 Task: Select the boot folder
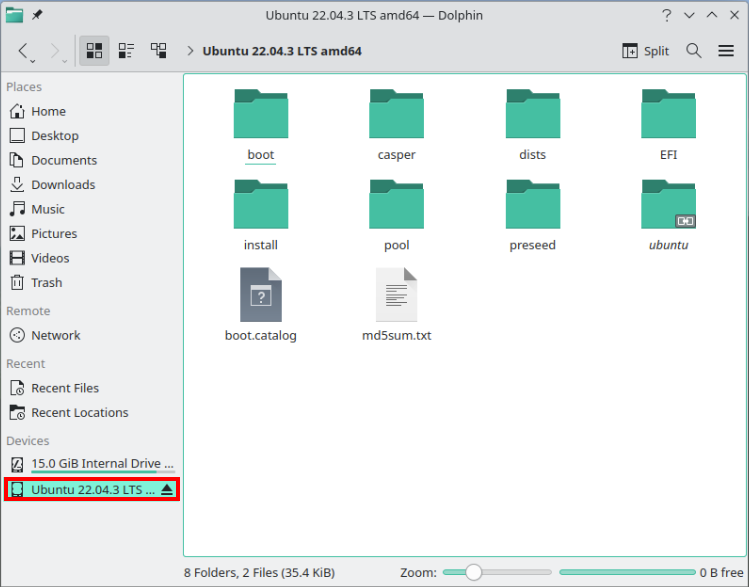261,126
